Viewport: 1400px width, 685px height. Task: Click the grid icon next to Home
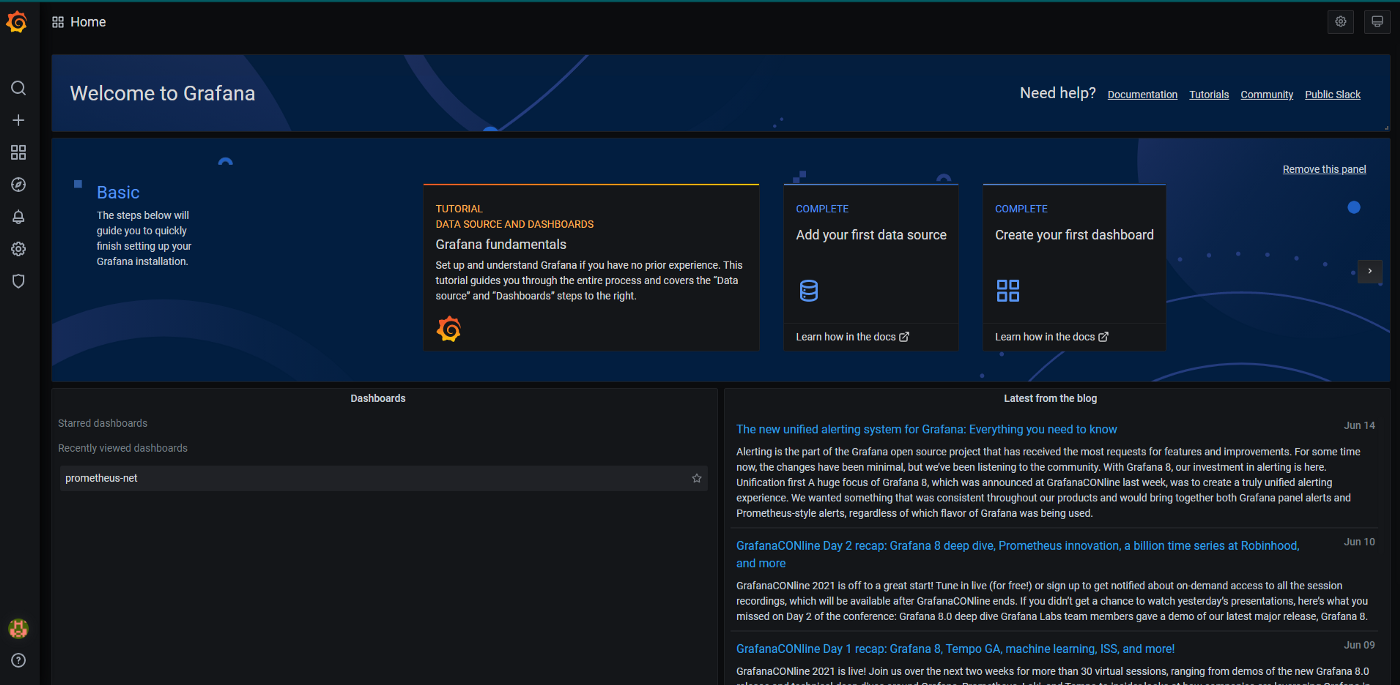pos(58,22)
